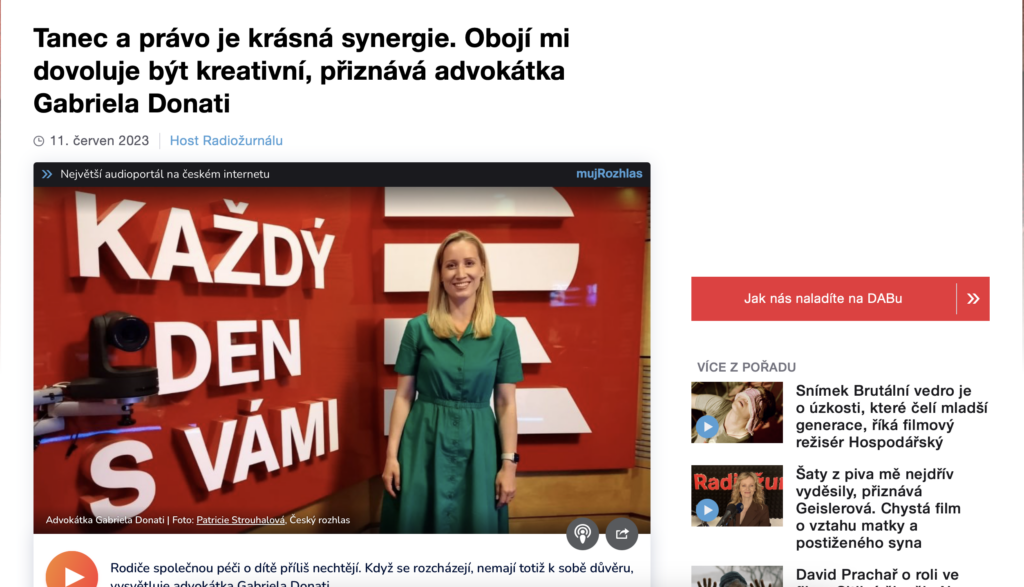Viewport: 1024px width, 587px height.
Task: Click the play icon on the Geislerová thumbnail
Action: coord(707,510)
